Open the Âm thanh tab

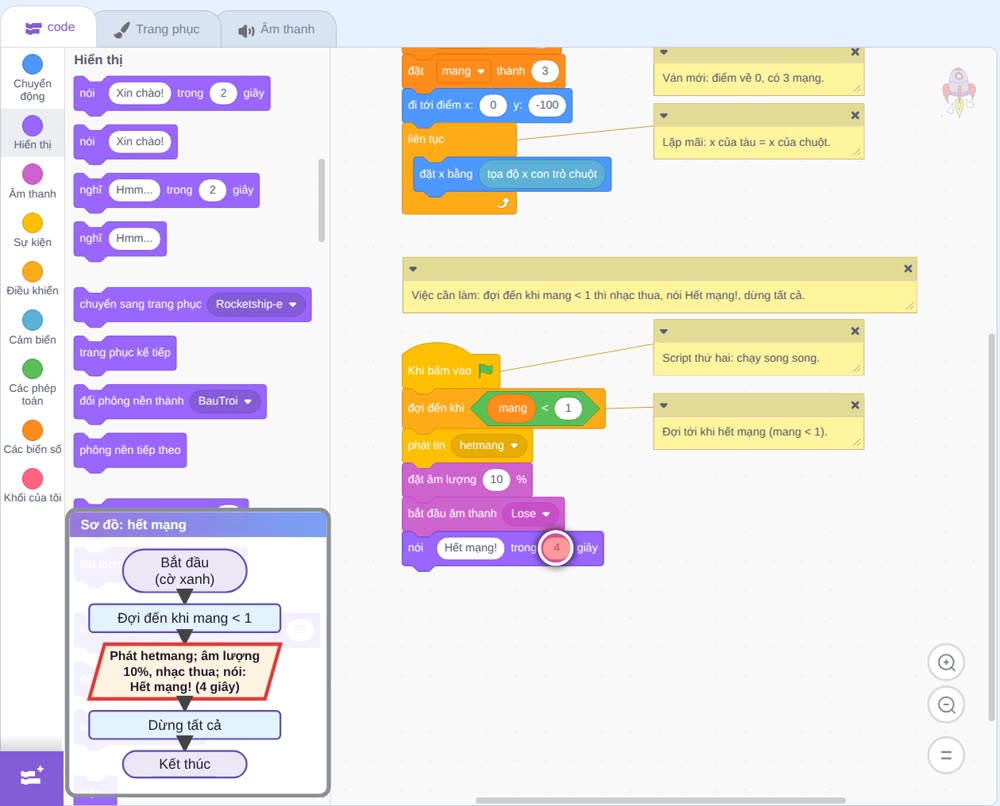tap(277, 29)
